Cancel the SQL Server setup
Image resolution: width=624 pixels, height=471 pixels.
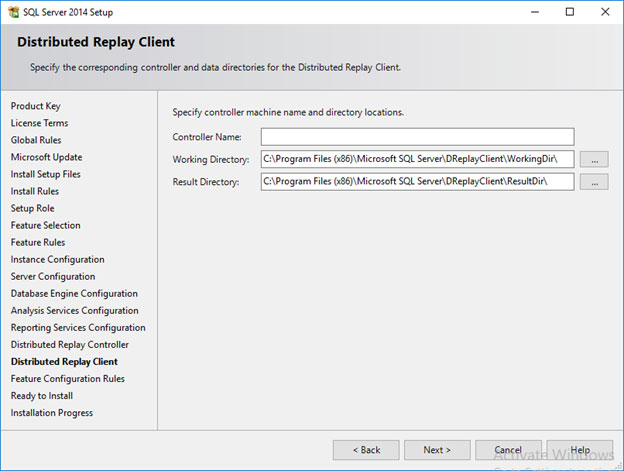click(508, 450)
